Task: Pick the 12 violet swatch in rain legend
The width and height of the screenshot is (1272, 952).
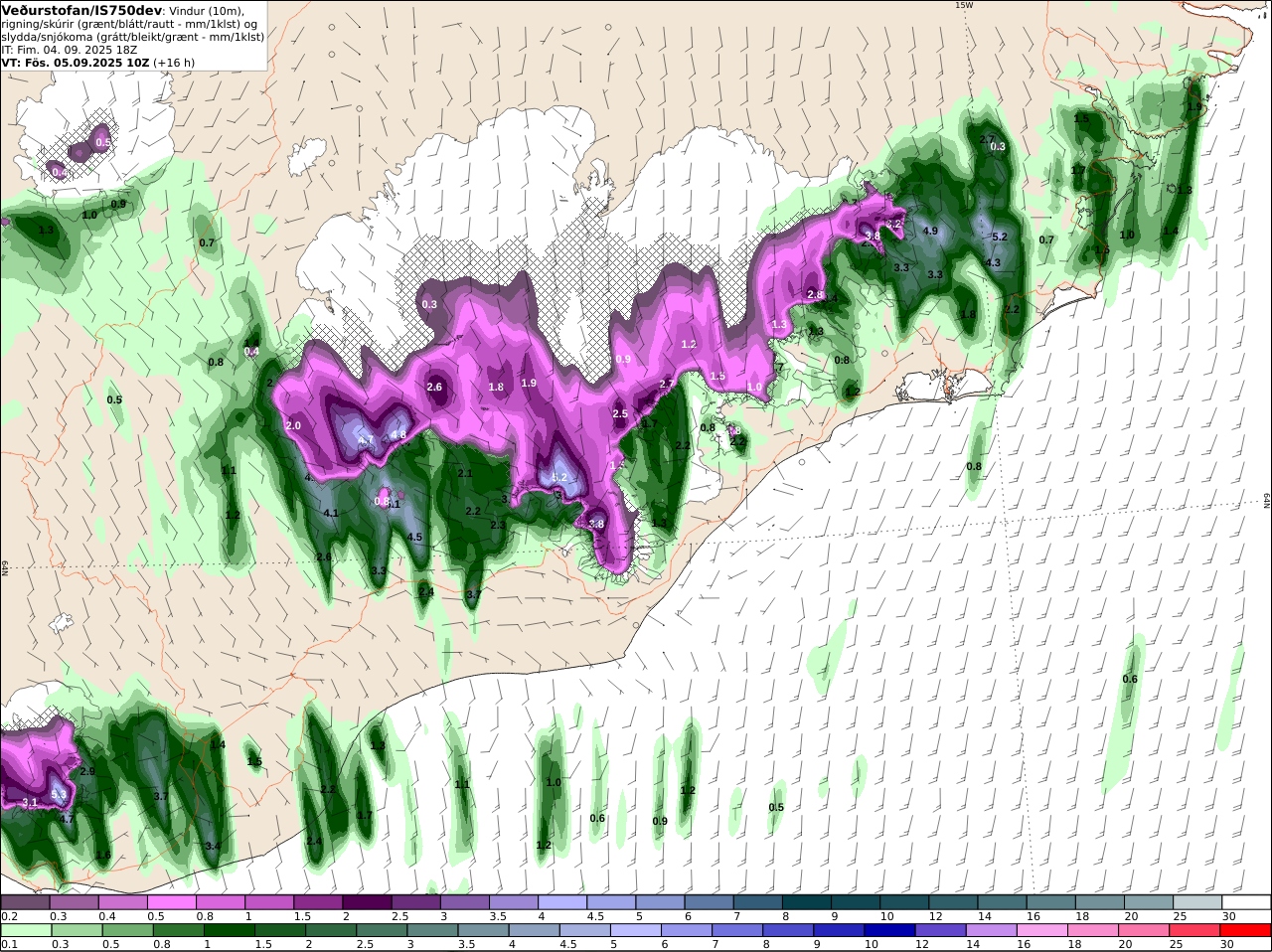Action: [x=941, y=930]
